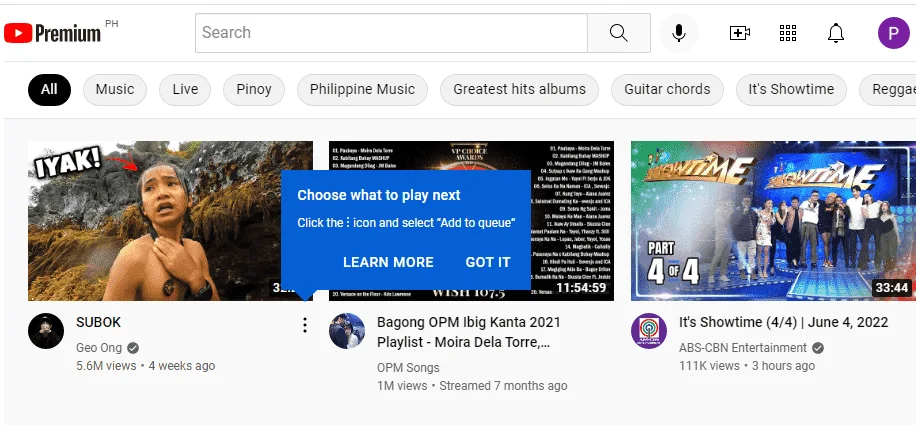Click the "Choose what to play next" heading

[x=379, y=195]
